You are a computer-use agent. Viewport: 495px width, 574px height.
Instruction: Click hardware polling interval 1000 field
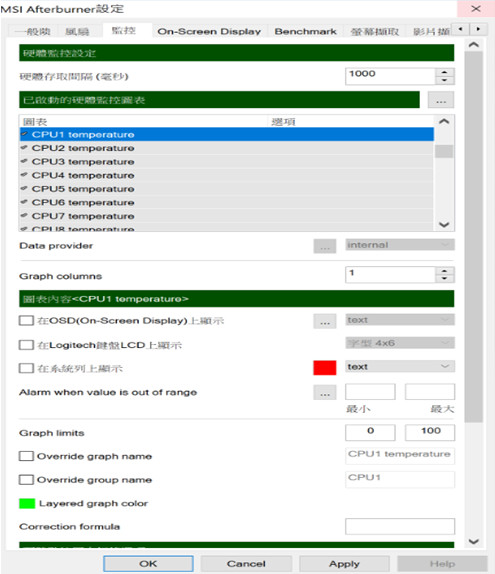pyautogui.click(x=390, y=76)
